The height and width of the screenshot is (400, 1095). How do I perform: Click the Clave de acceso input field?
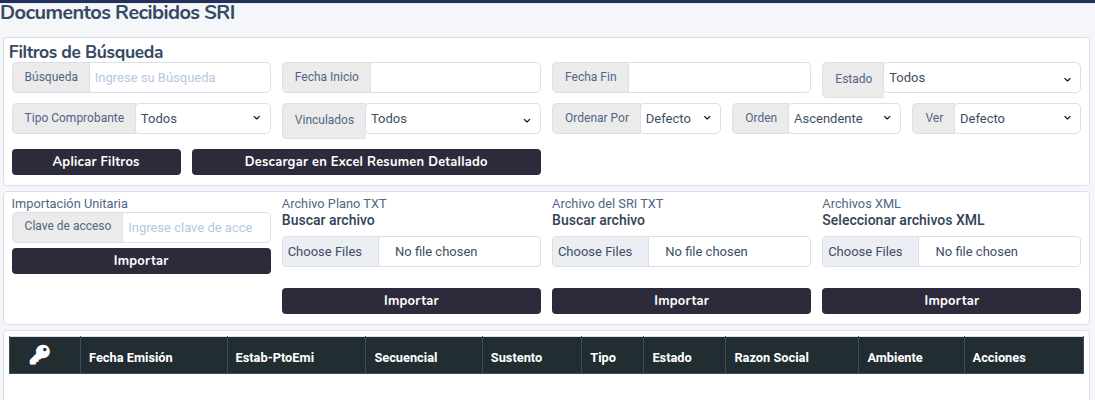[x=196, y=228]
